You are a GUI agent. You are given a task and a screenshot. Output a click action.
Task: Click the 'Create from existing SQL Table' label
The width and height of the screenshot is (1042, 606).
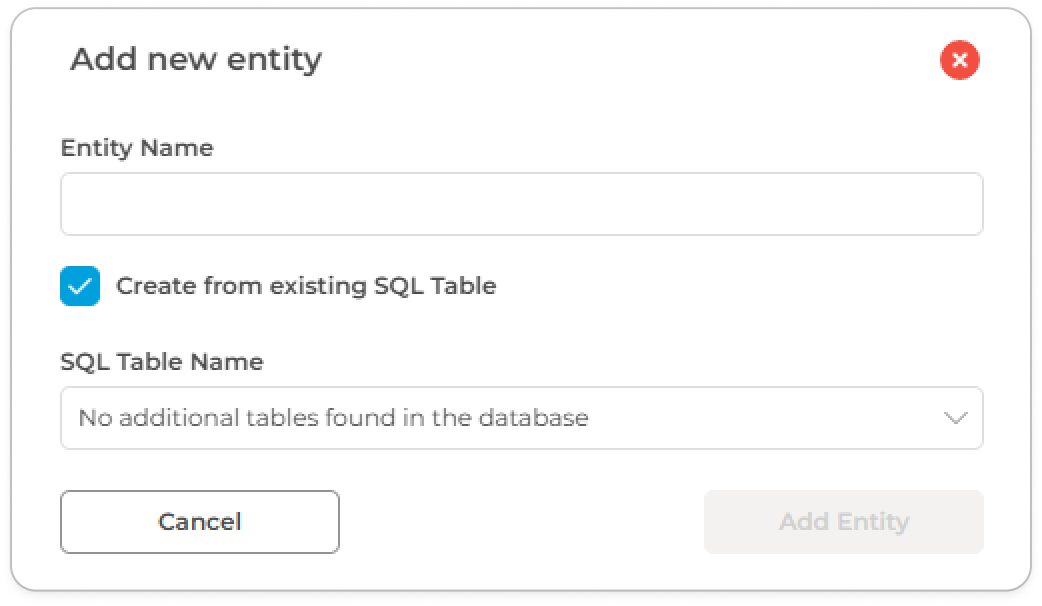[306, 286]
